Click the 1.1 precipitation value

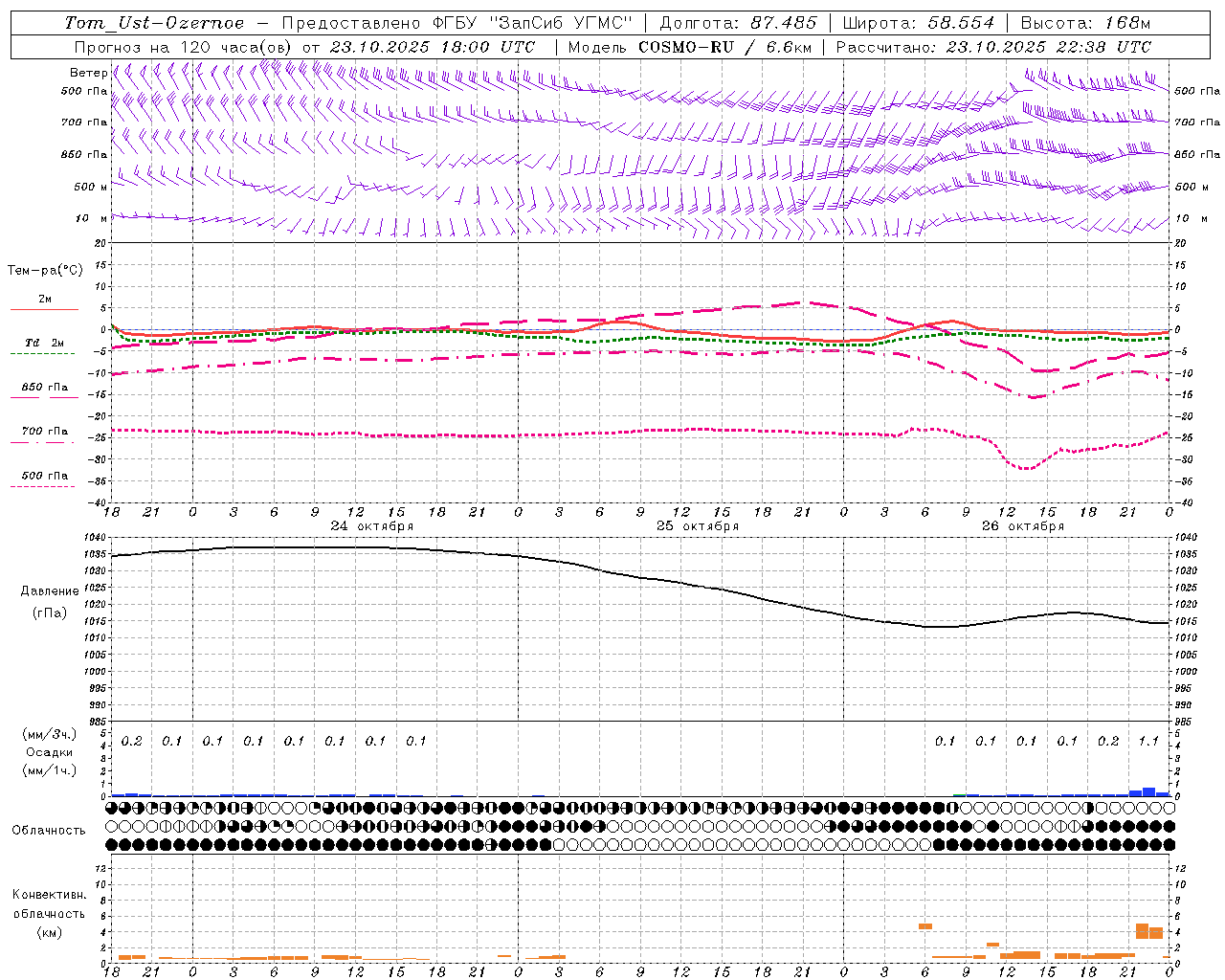[x=1148, y=741]
